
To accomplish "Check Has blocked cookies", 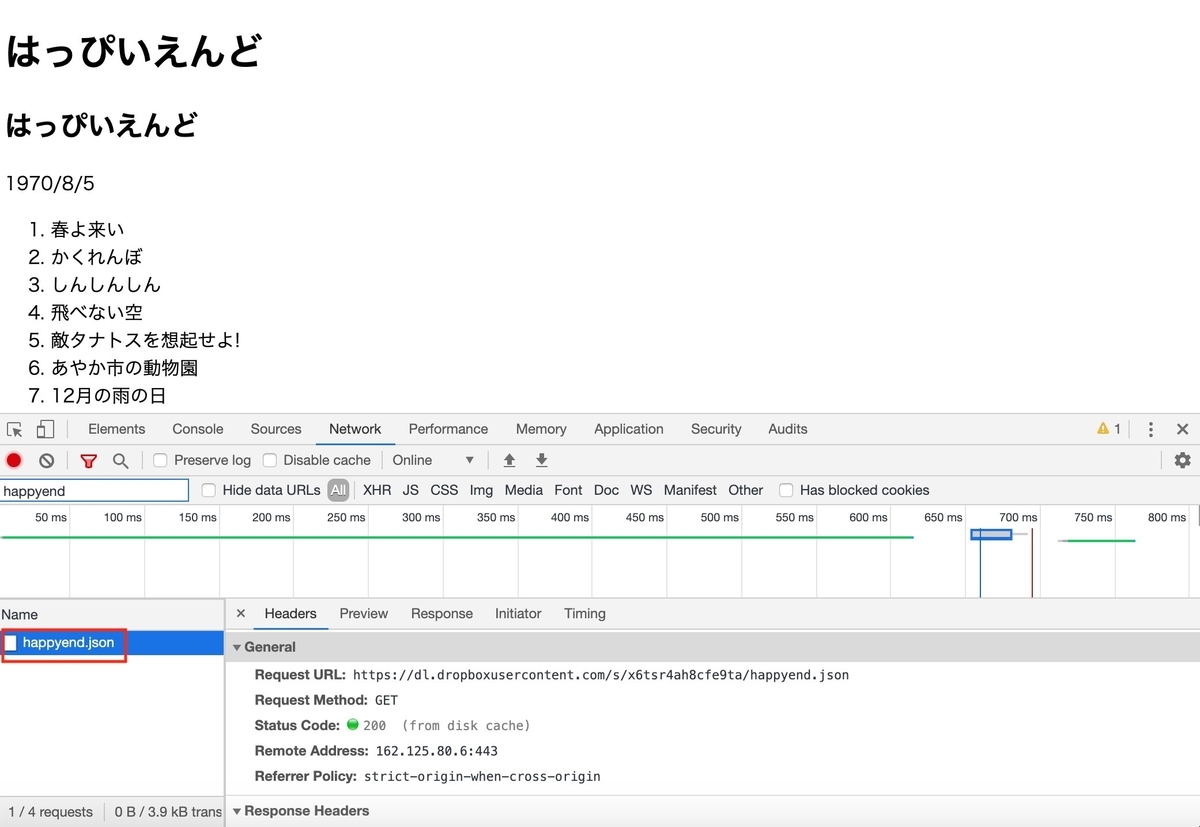I will [786, 490].
